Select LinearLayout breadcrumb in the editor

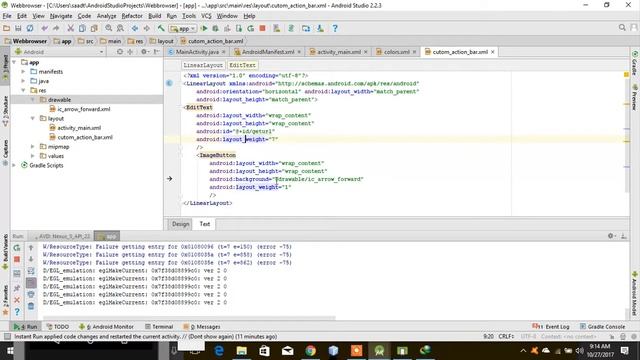pyautogui.click(x=203, y=65)
